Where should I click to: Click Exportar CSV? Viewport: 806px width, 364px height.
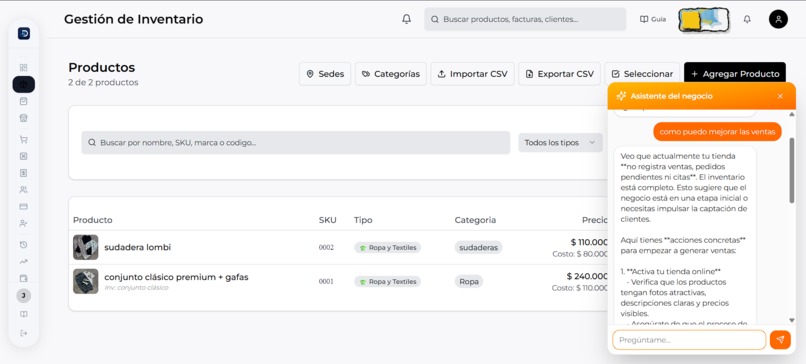[559, 74]
